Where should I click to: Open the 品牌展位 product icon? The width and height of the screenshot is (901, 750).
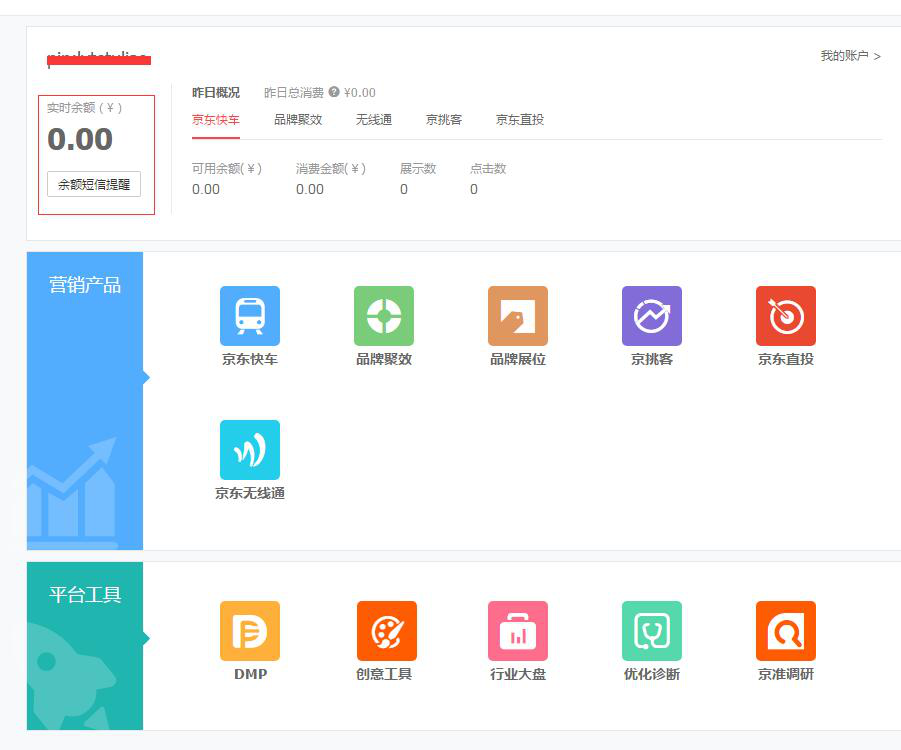tap(518, 316)
